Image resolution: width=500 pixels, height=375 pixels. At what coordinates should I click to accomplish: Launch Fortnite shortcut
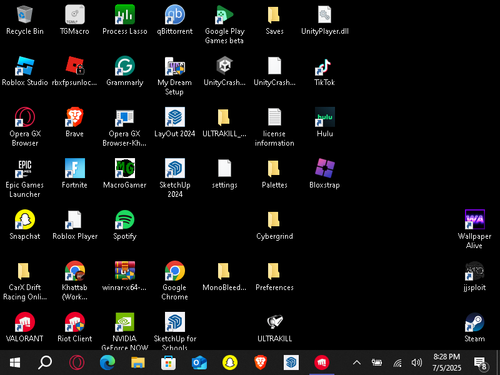coord(75,168)
